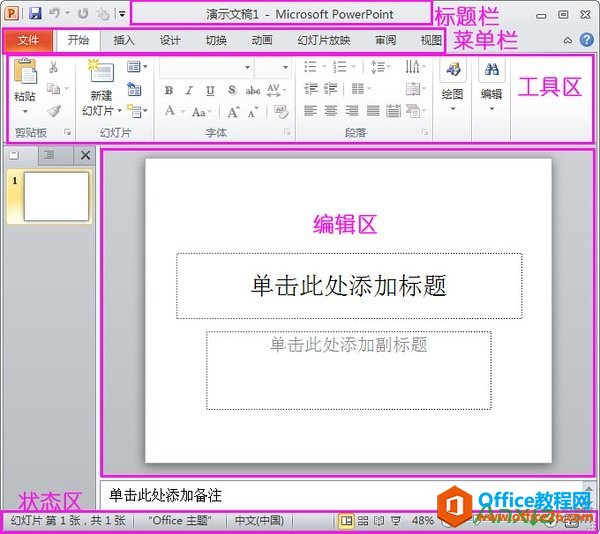
Task: Expand the 新建幻灯片 dropdown arrow
Action: coord(119,111)
